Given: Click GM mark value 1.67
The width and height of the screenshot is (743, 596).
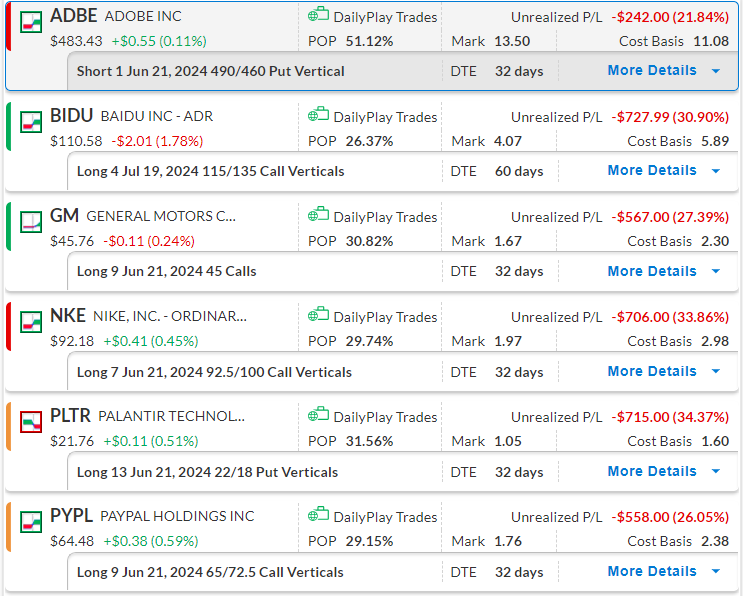Looking at the screenshot, I should (x=508, y=241).
